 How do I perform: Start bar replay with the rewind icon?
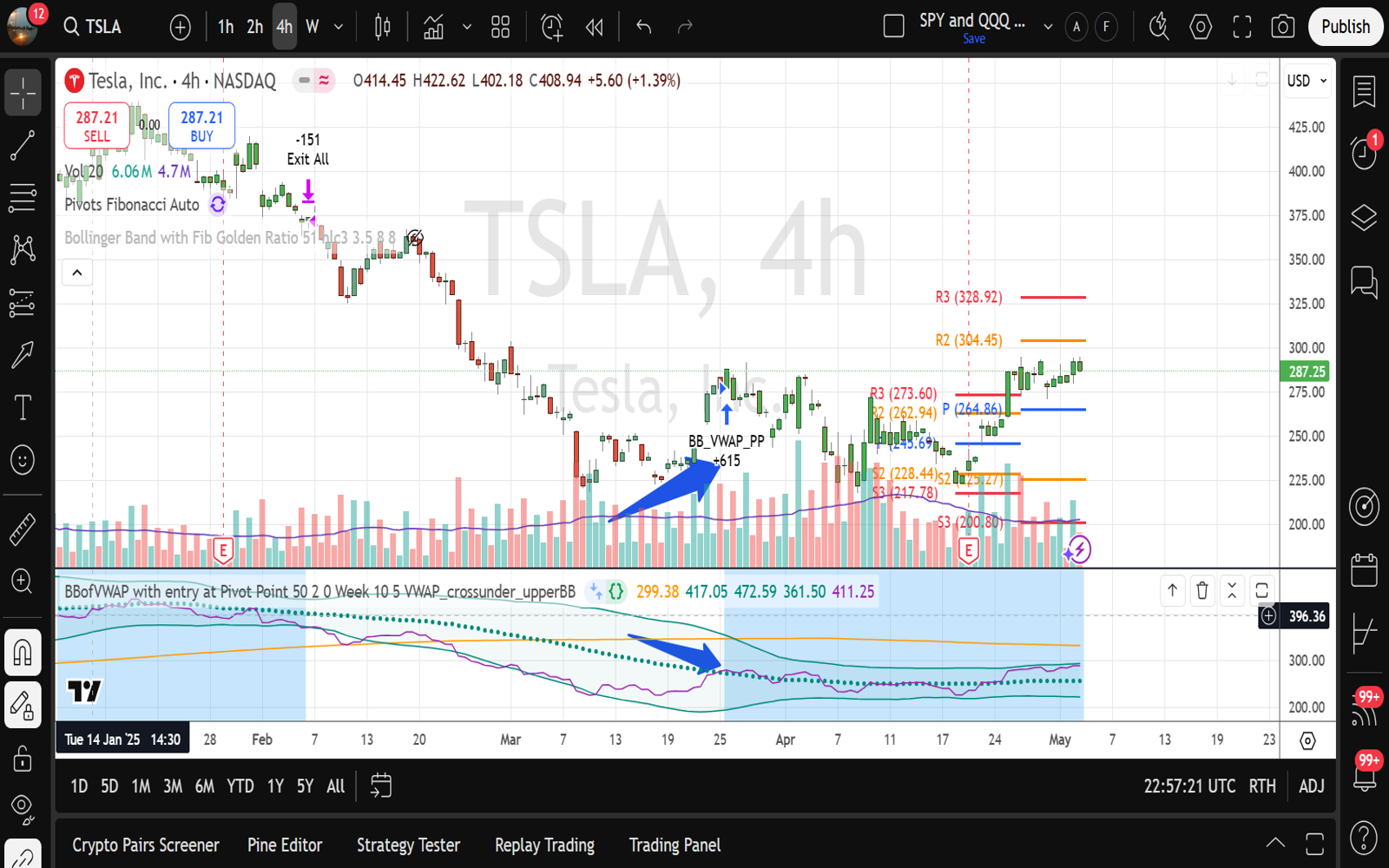point(595,28)
